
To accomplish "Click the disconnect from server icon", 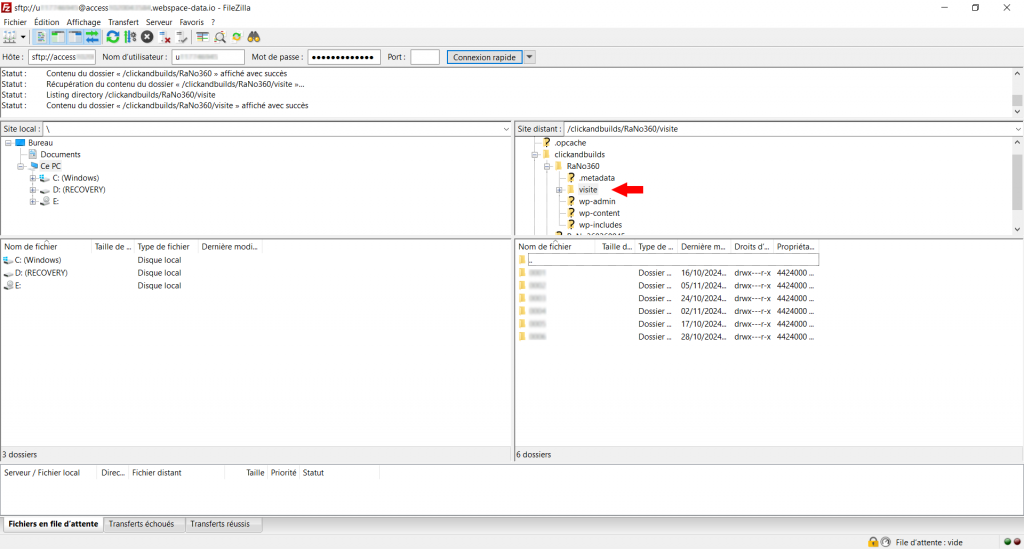I will coord(165,37).
